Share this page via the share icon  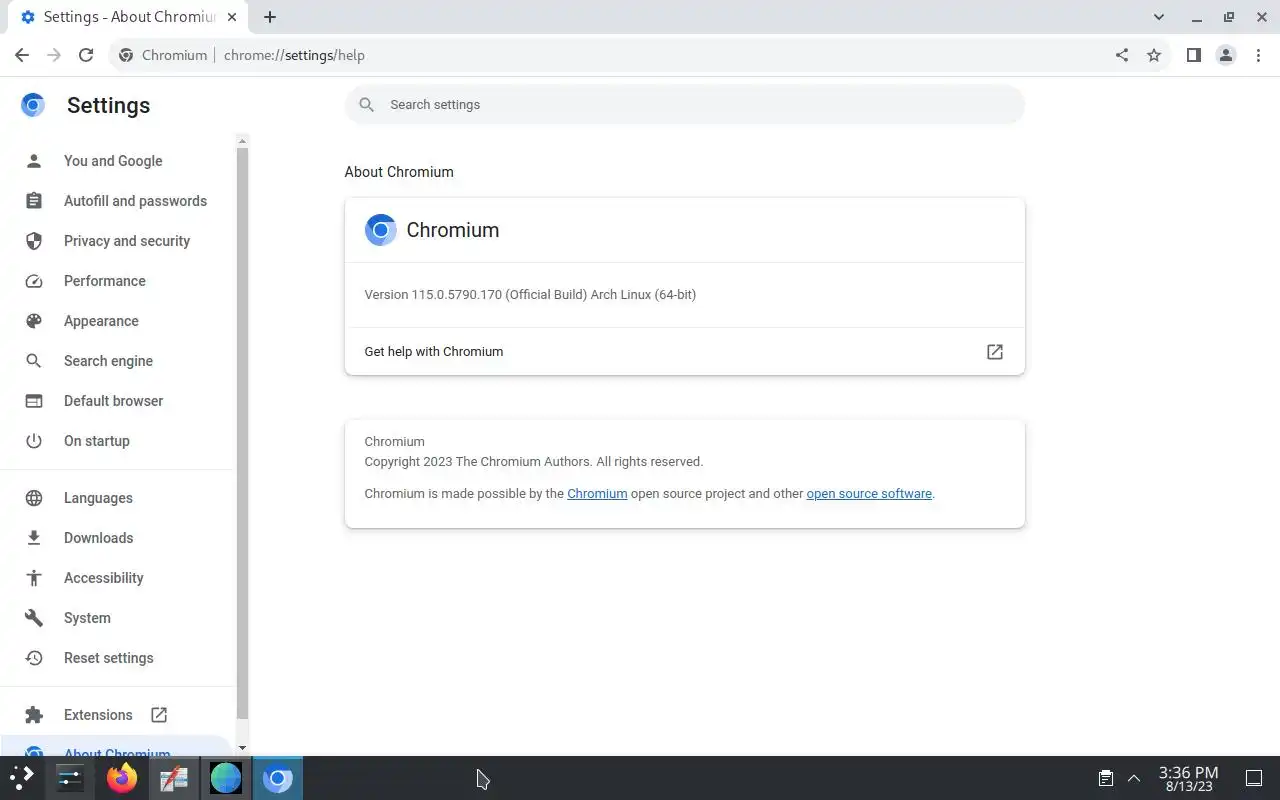click(x=1122, y=55)
